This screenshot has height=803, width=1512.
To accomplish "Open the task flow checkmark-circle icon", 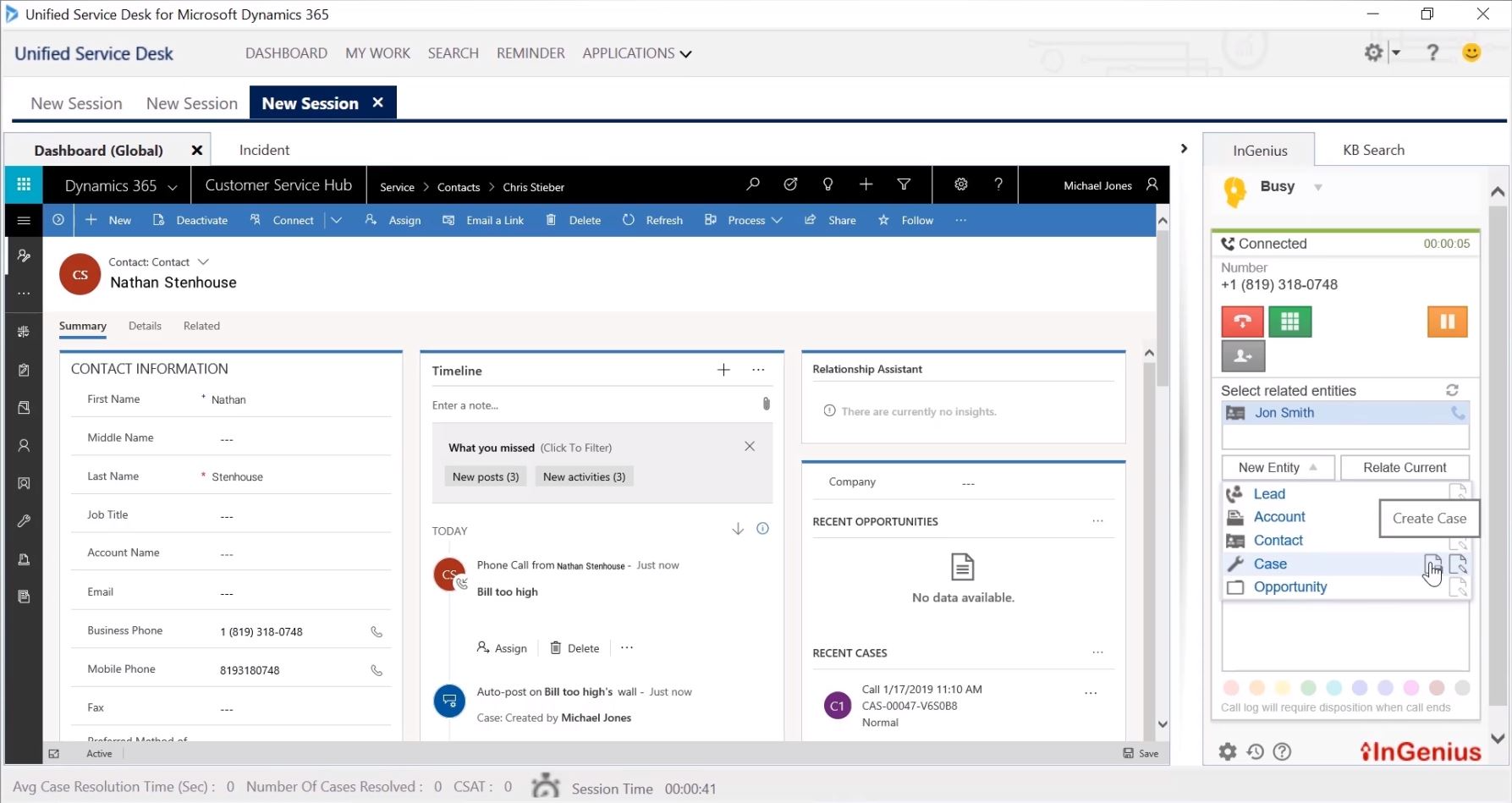I will [x=790, y=184].
